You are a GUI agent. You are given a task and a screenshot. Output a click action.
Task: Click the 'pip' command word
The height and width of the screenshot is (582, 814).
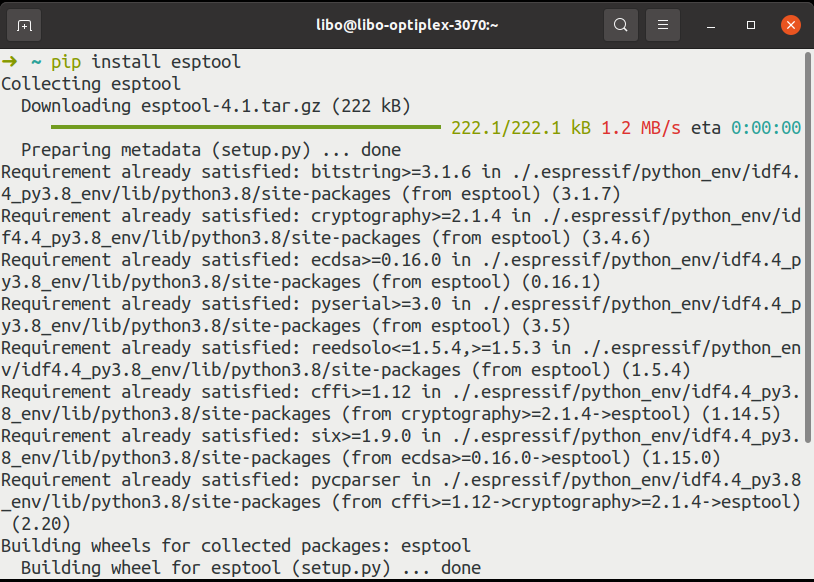66,63
